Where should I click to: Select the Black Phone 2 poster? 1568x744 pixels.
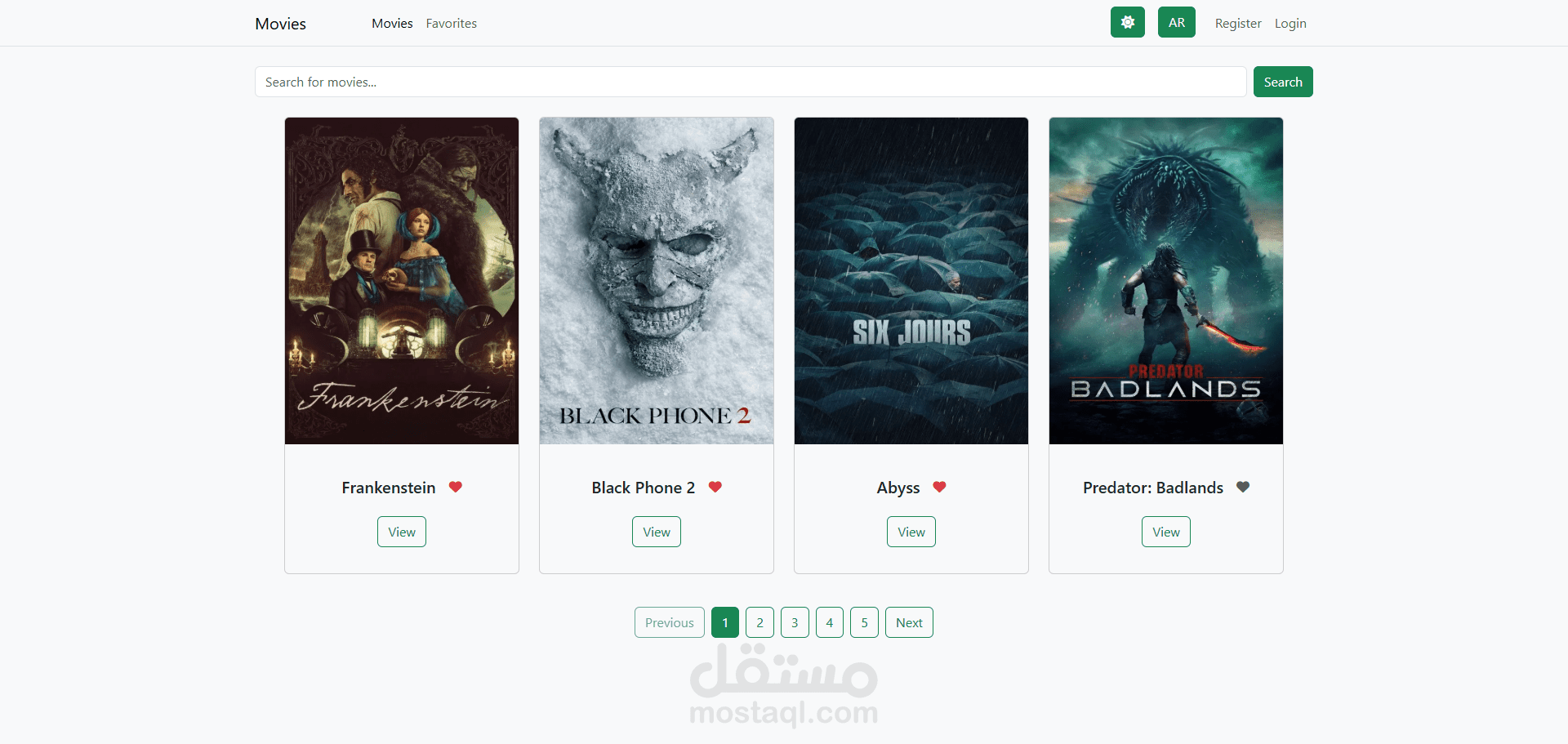coord(657,281)
